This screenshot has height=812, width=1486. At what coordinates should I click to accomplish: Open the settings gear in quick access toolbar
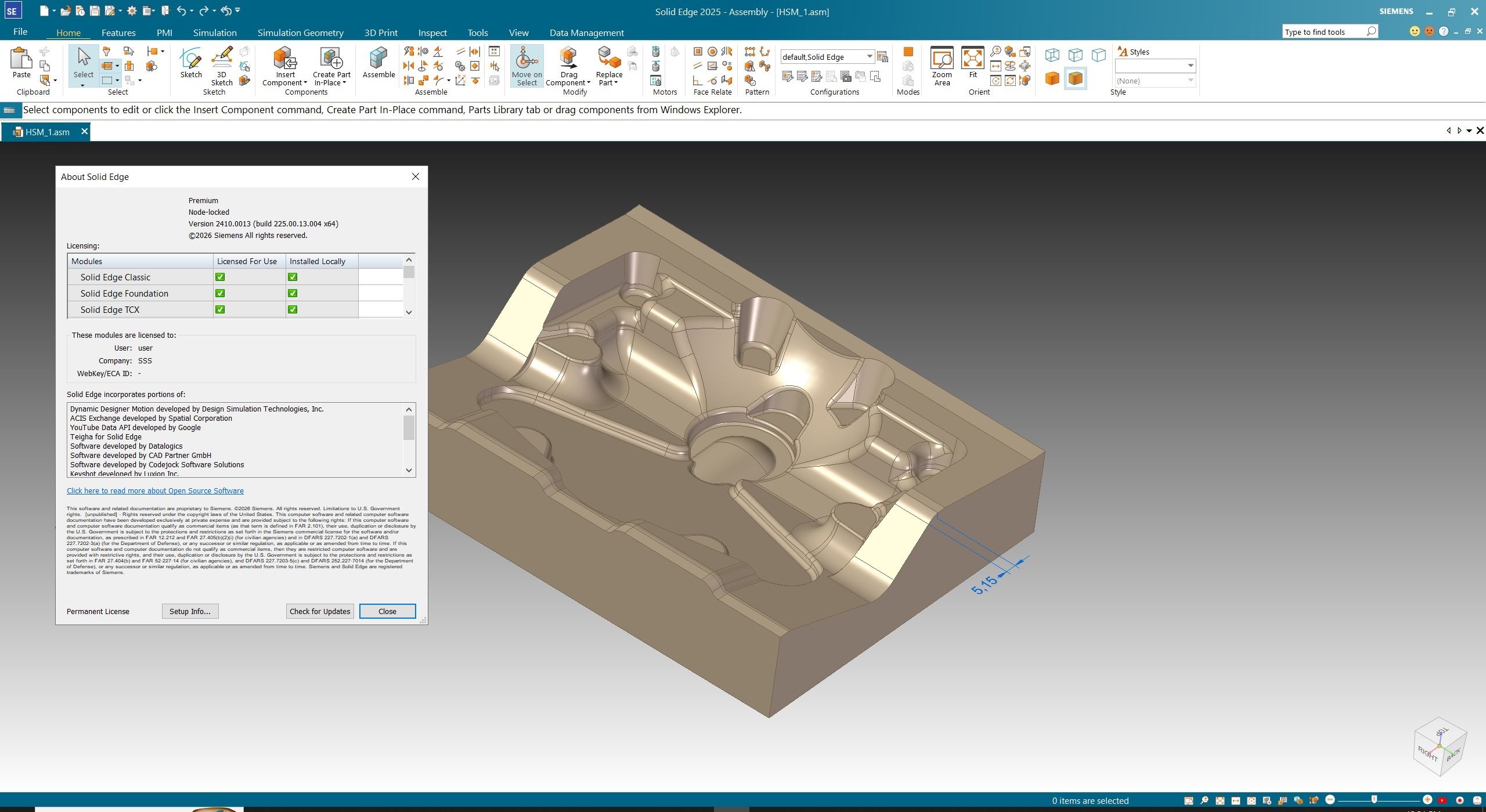(x=132, y=10)
